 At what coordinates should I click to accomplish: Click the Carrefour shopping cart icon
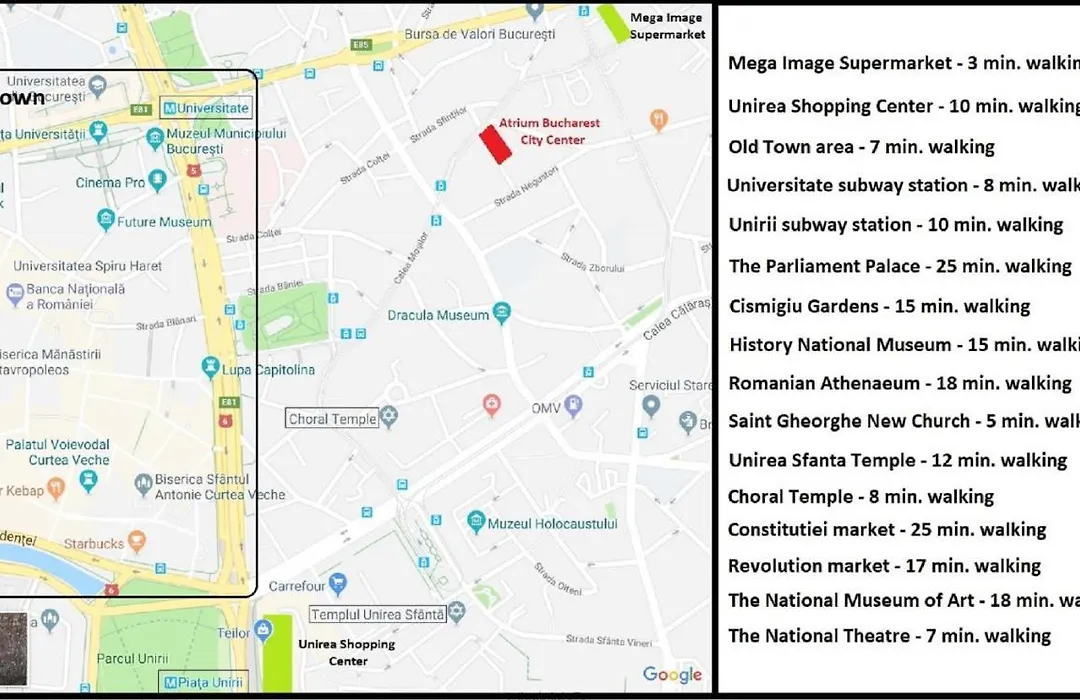tap(338, 584)
